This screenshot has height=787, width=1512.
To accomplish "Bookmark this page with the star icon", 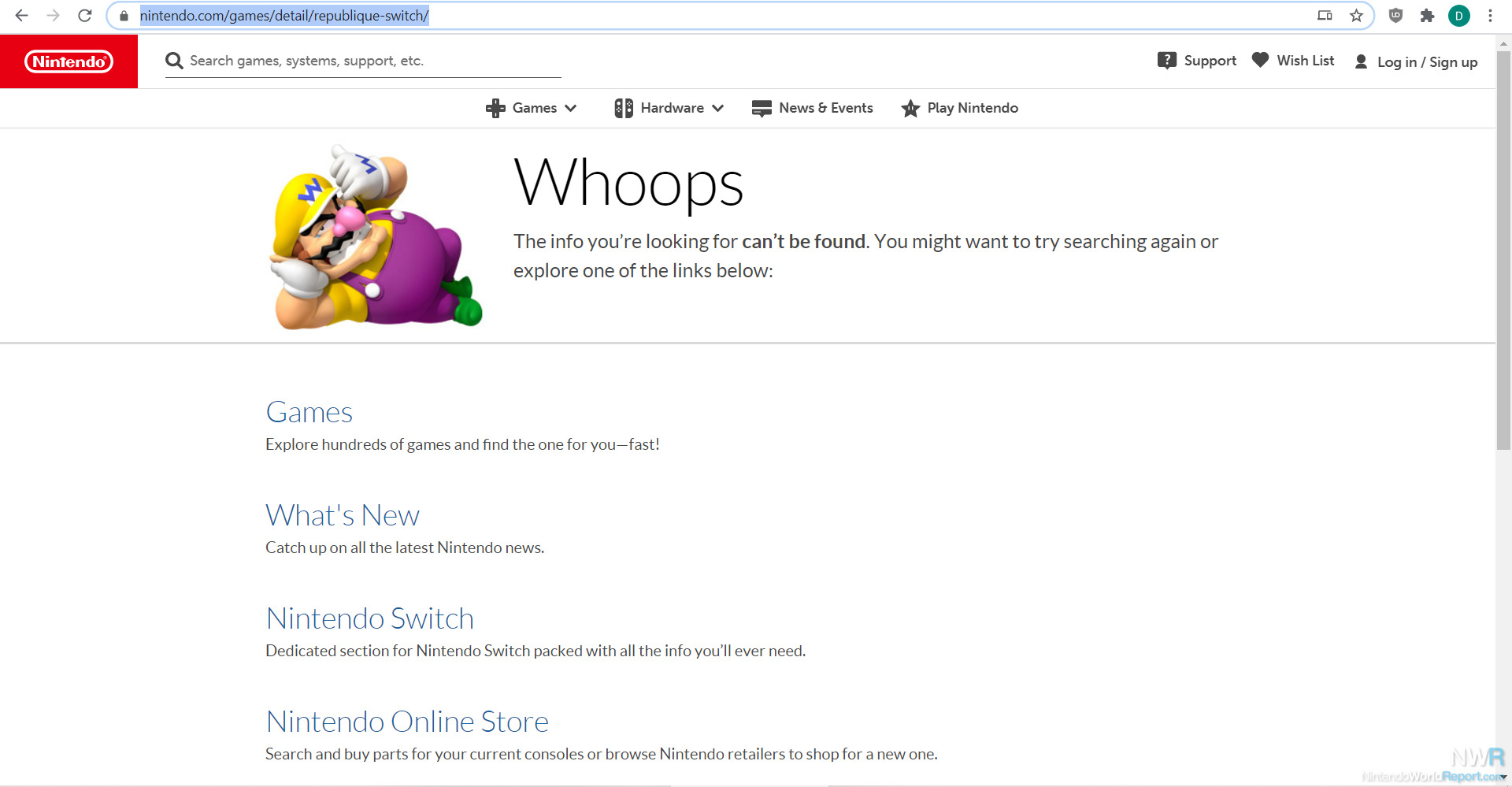I will coord(1356,16).
